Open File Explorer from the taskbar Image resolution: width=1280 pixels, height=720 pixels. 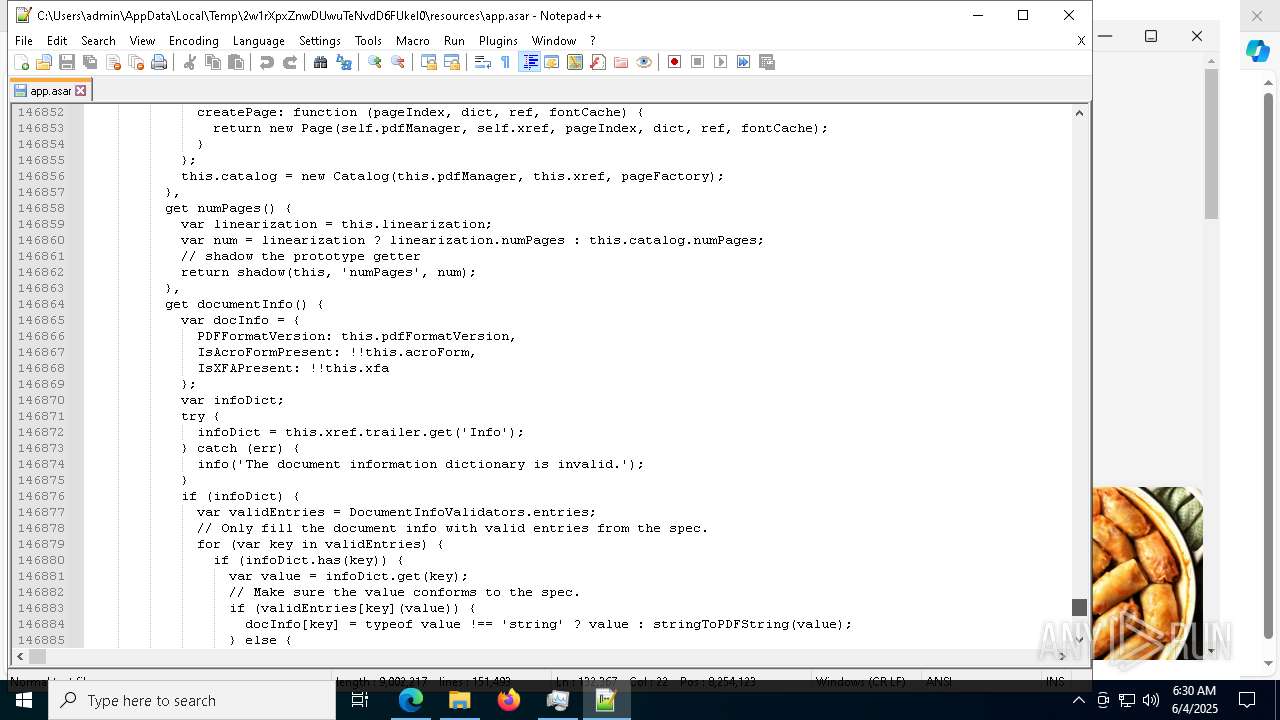coord(460,700)
